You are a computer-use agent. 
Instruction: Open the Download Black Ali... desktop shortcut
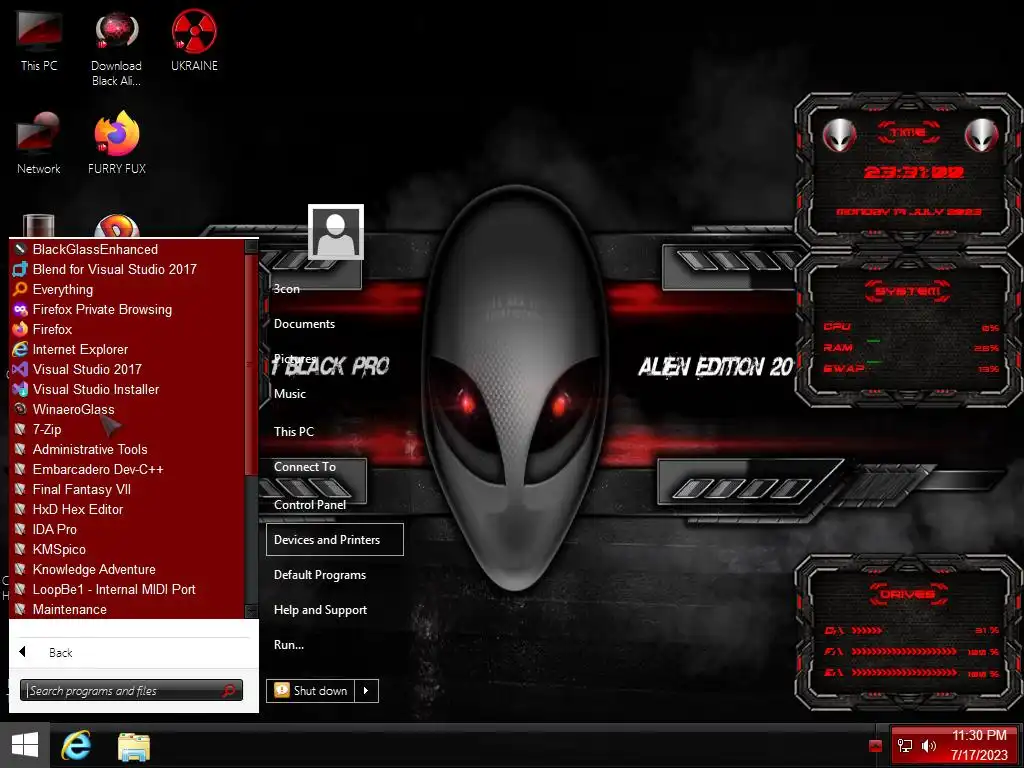(116, 49)
